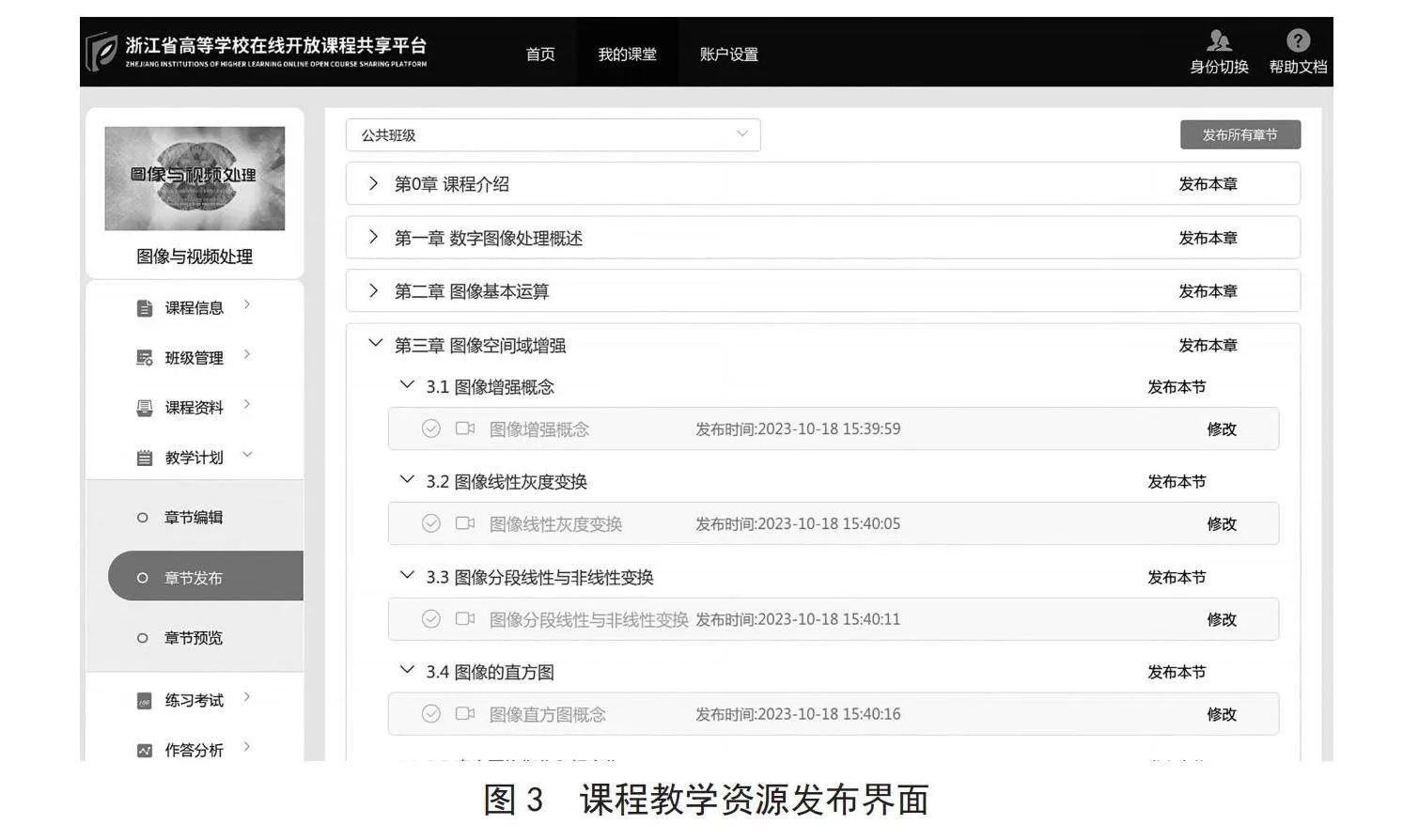Select the 章节预览 radio circle
This screenshot has width=1403, height=840.
pos(143,638)
